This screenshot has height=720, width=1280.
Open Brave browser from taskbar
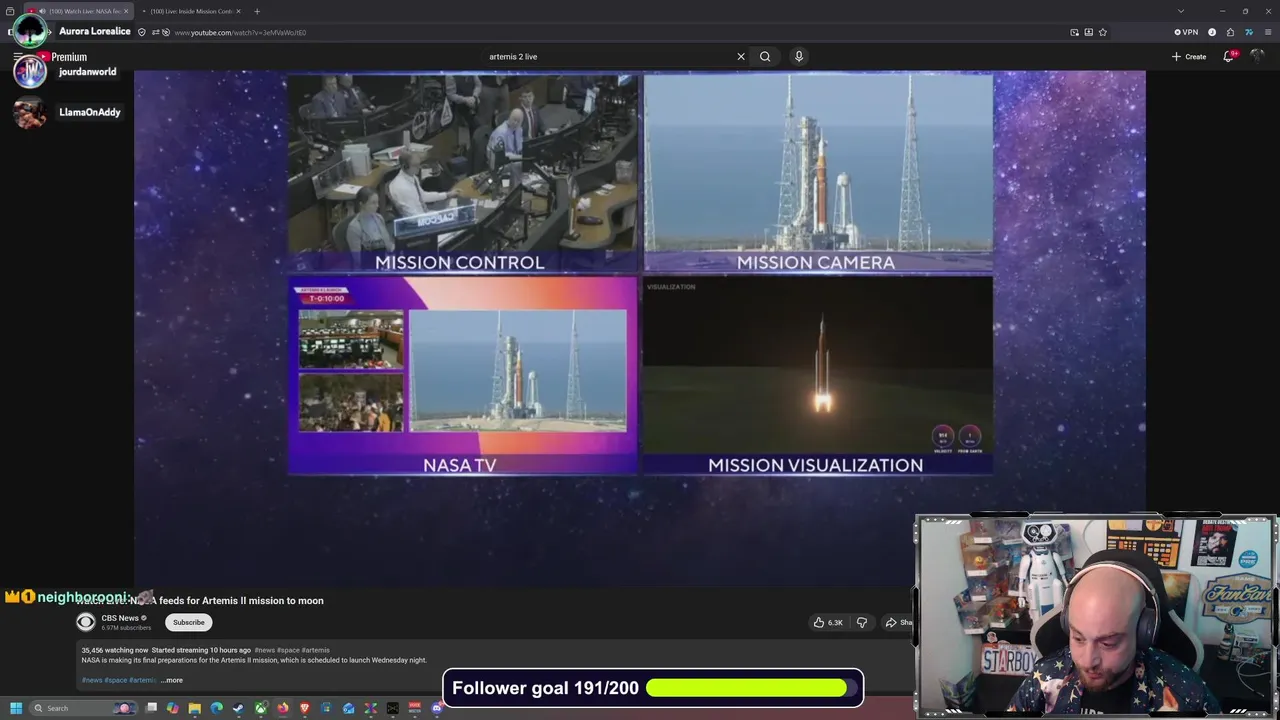(305, 708)
